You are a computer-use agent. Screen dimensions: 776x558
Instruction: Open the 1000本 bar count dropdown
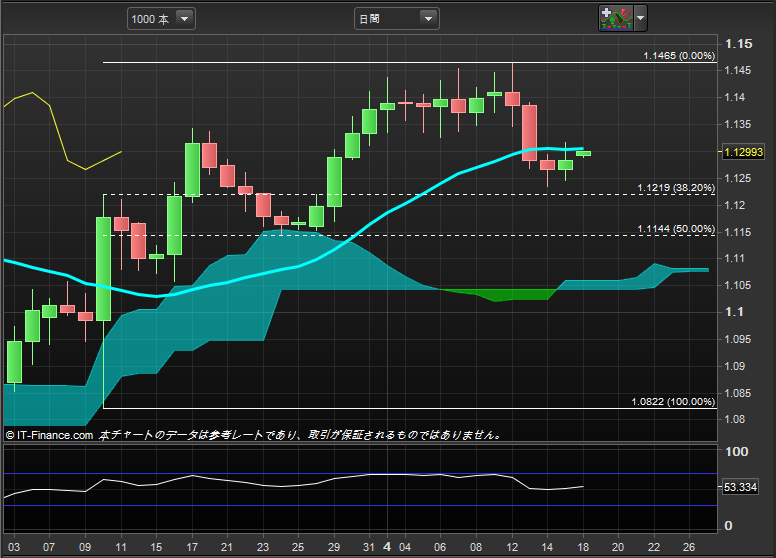(x=161, y=19)
